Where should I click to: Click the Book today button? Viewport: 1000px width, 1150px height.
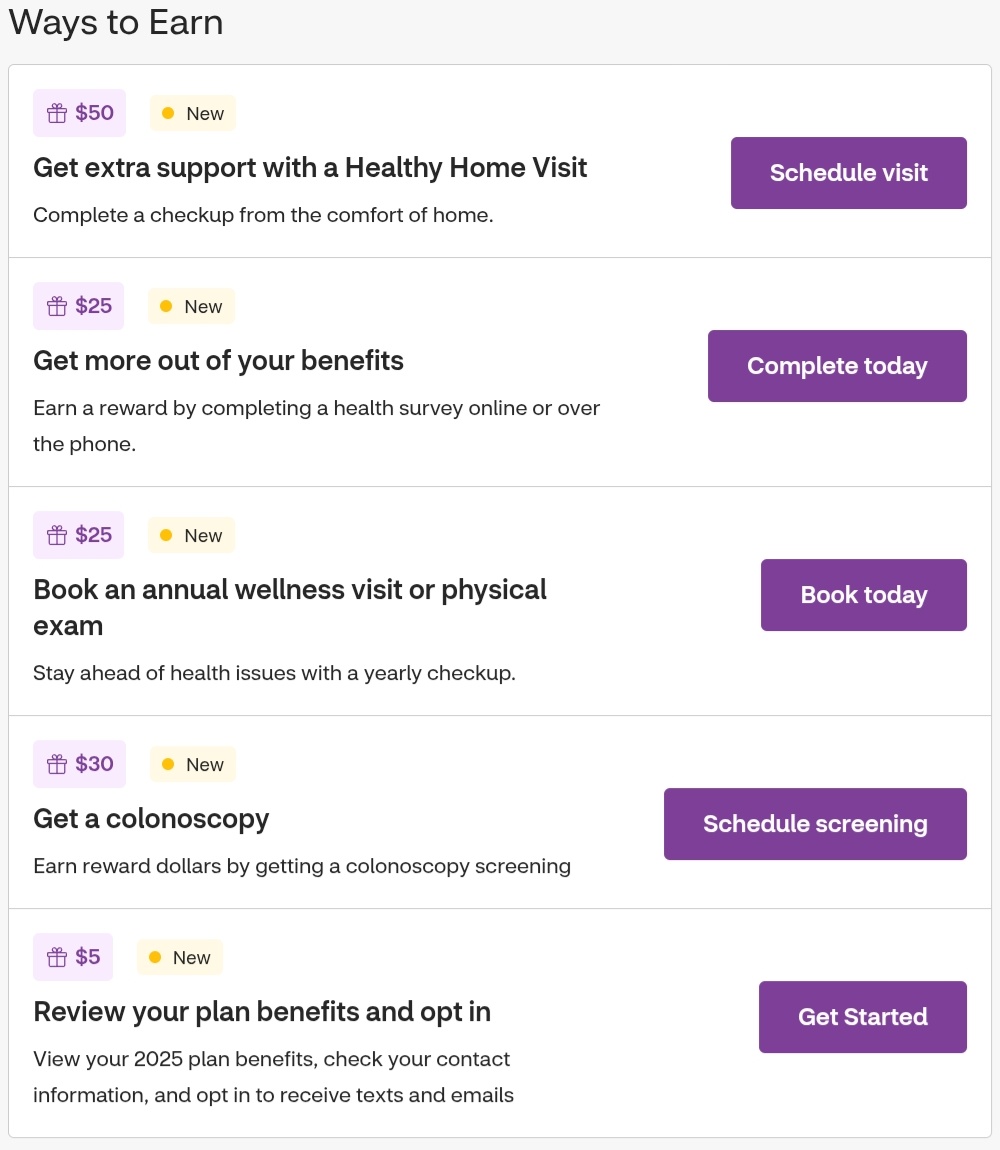(864, 595)
